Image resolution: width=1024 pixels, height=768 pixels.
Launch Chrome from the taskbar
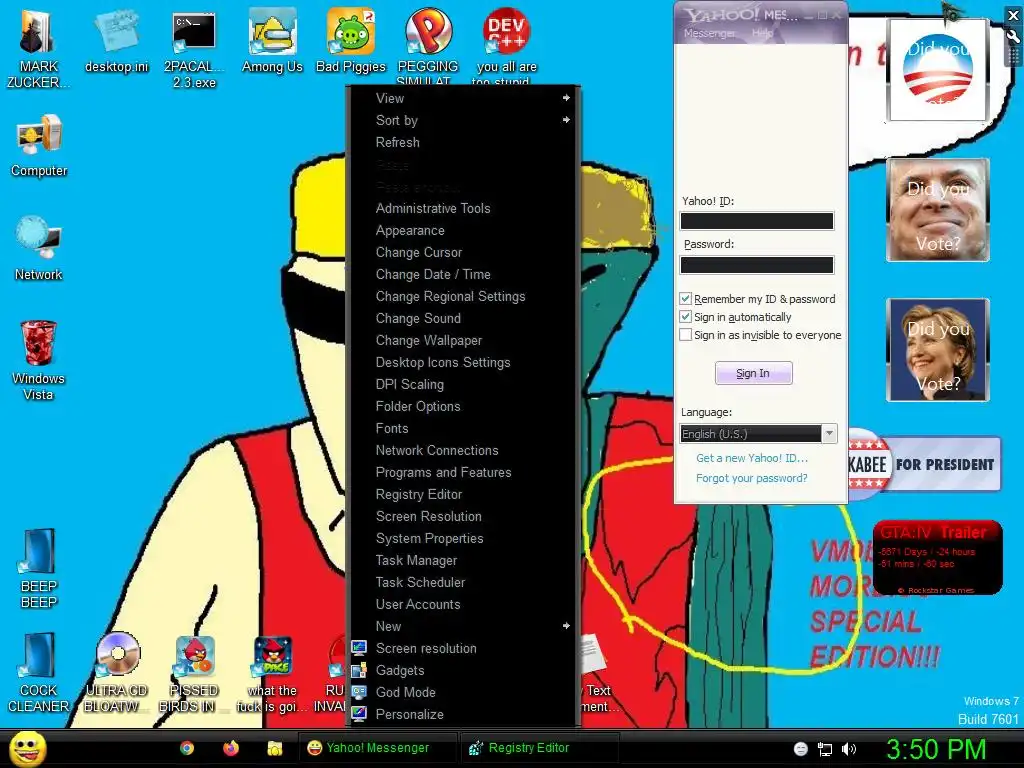point(187,748)
